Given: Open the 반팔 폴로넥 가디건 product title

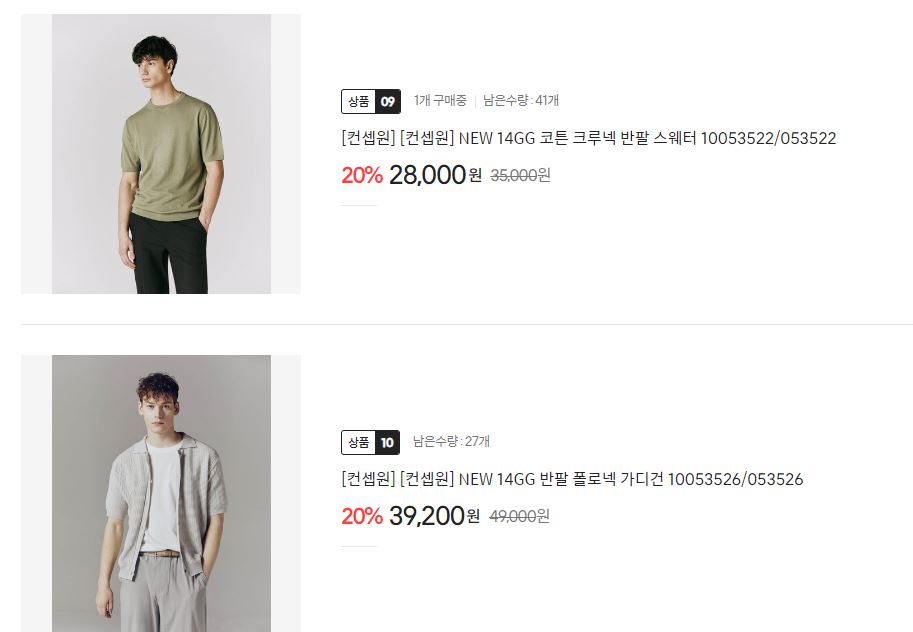Looking at the screenshot, I should pos(572,479).
